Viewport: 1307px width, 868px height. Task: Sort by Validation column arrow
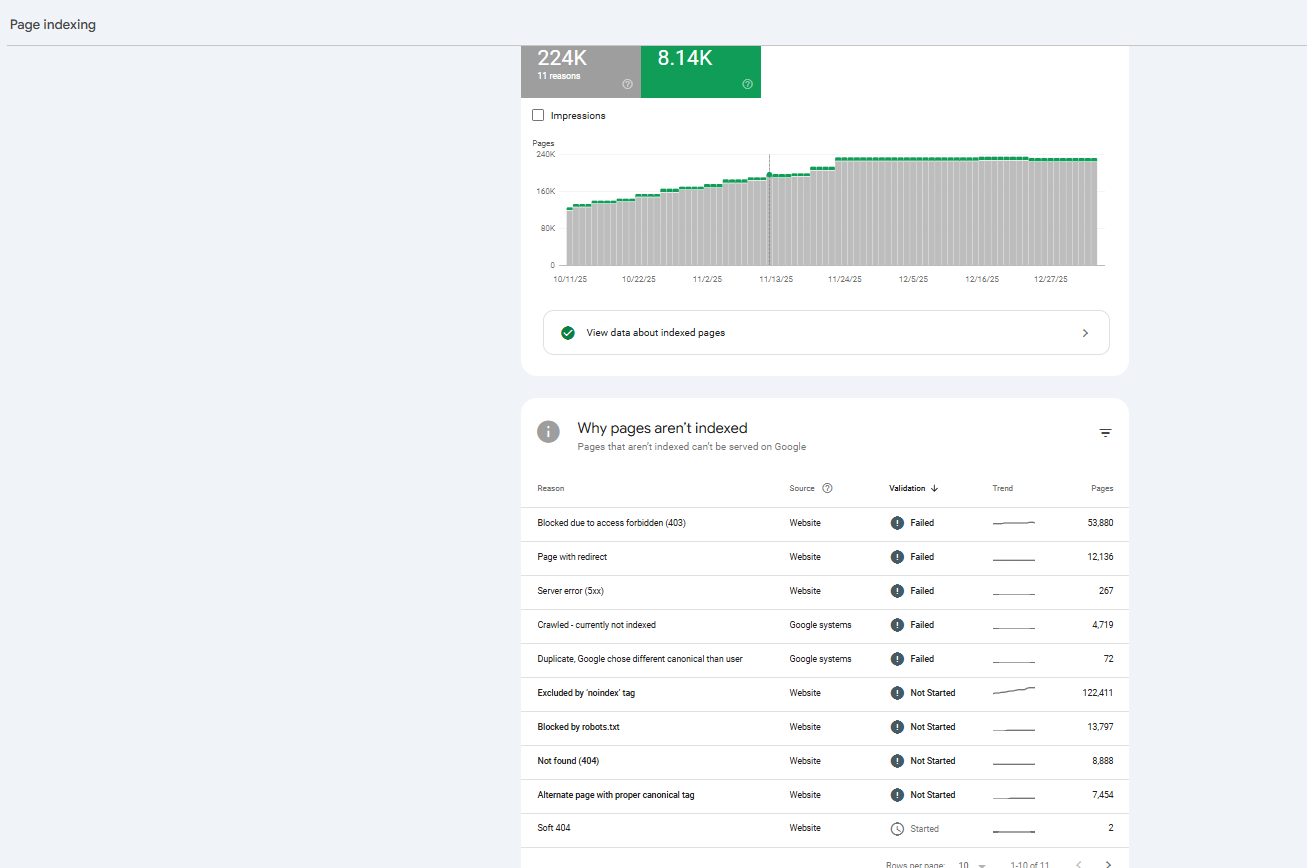934,488
